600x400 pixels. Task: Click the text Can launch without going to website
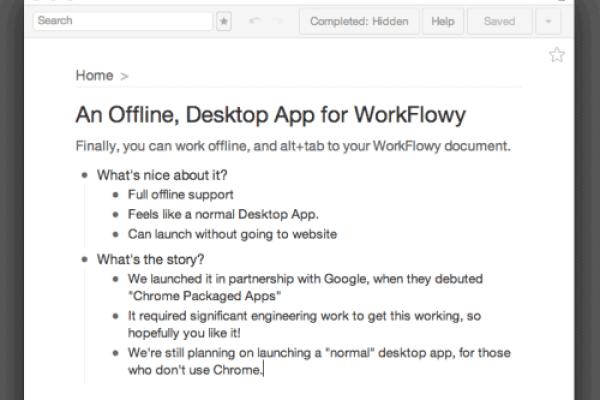pyautogui.click(x=232, y=234)
